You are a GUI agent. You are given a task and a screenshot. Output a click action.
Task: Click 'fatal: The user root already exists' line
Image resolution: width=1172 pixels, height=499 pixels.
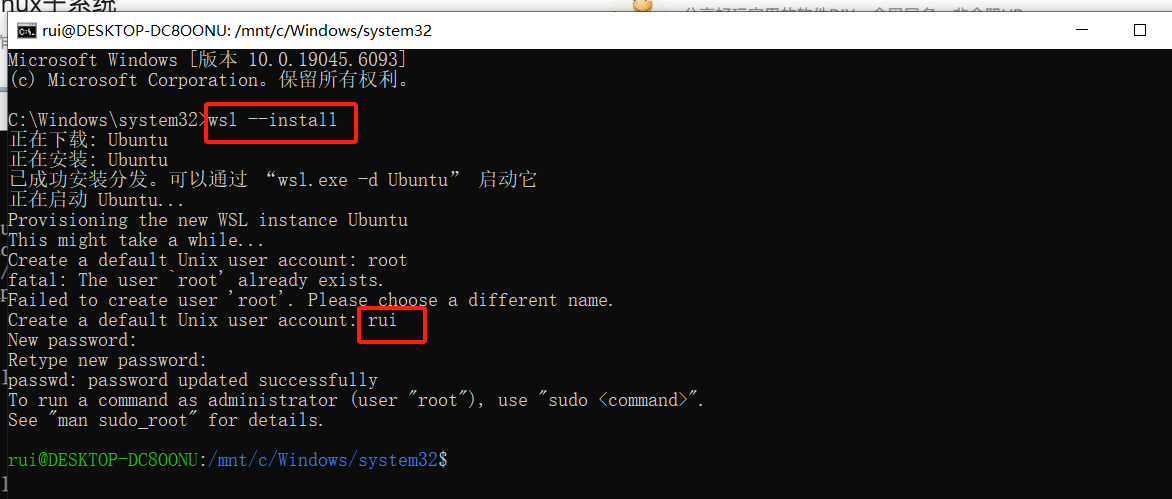196,281
